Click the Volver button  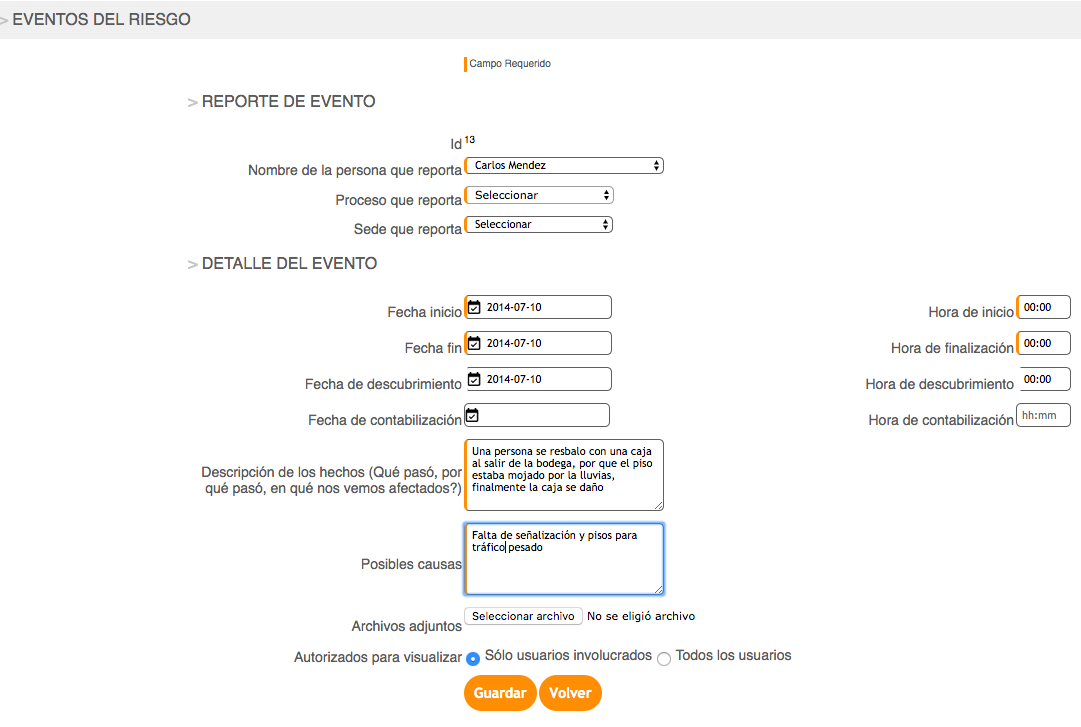[570, 693]
